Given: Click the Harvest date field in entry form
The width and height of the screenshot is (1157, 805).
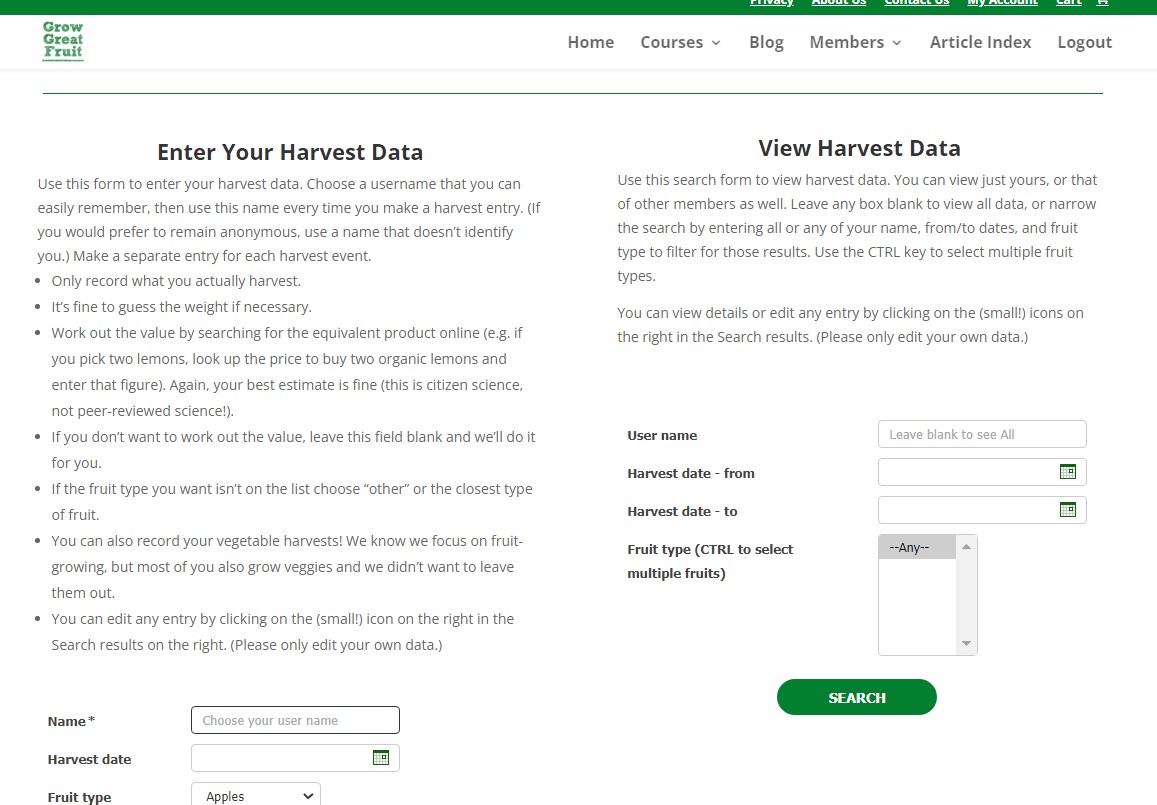Looking at the screenshot, I should tap(295, 758).
